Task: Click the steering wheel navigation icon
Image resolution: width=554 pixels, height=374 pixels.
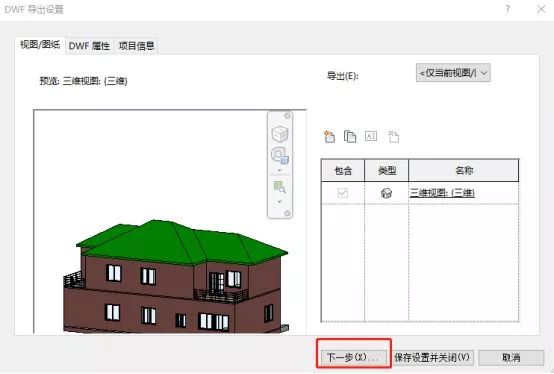Action: 279,155
